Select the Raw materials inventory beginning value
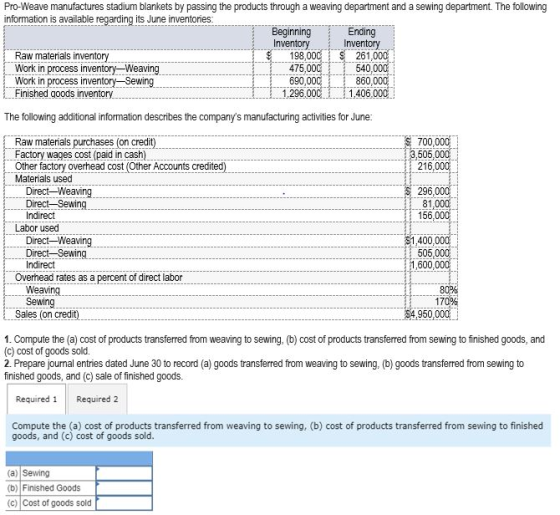Screen dimensions: 560x515 [305, 56]
